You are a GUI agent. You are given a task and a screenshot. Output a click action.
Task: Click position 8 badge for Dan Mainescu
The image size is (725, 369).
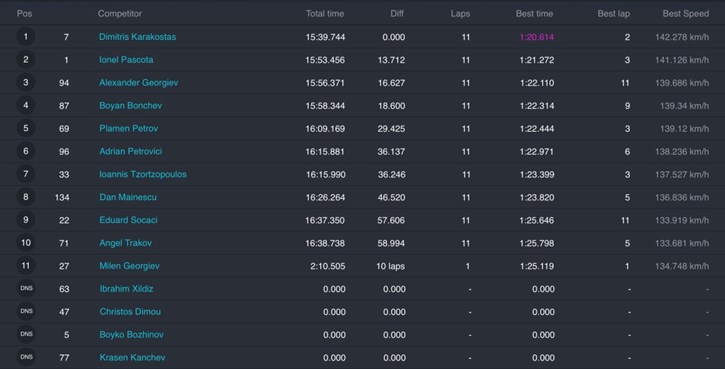pyautogui.click(x=26, y=197)
